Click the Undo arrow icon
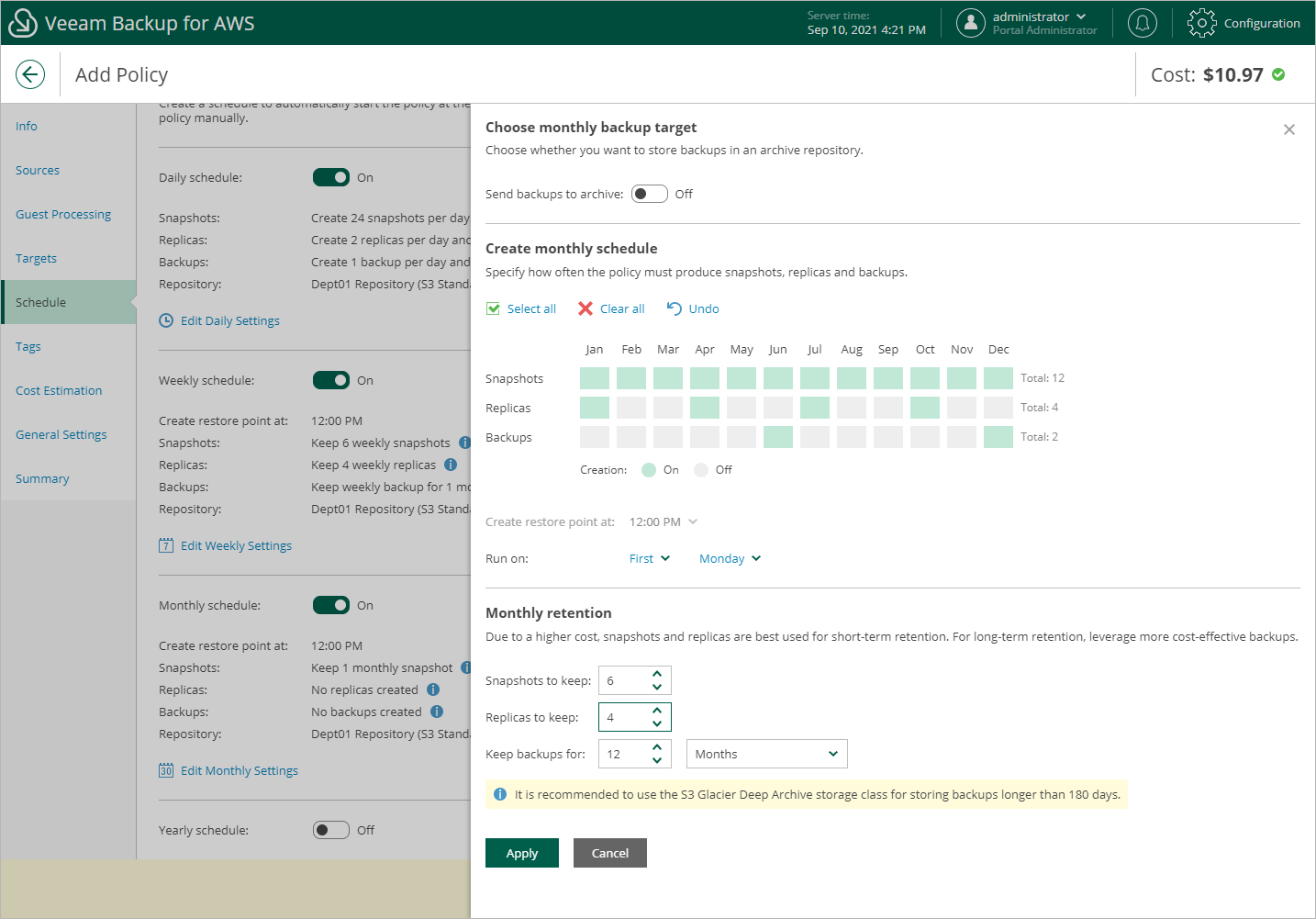 (675, 308)
